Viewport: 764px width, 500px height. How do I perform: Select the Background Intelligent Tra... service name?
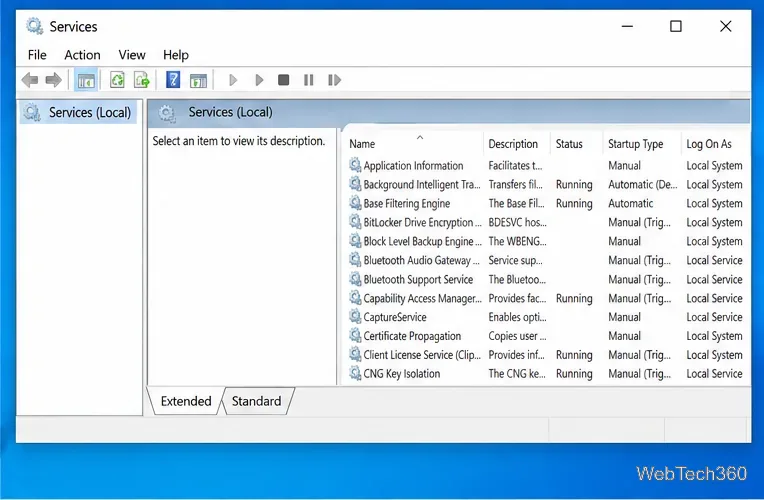(x=422, y=185)
